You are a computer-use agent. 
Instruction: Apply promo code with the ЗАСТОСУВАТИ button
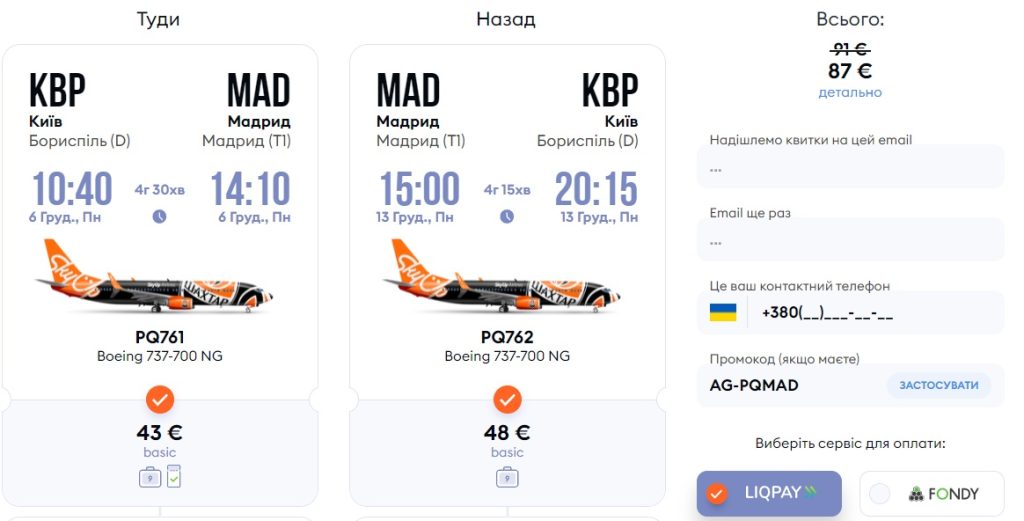pyautogui.click(x=938, y=385)
